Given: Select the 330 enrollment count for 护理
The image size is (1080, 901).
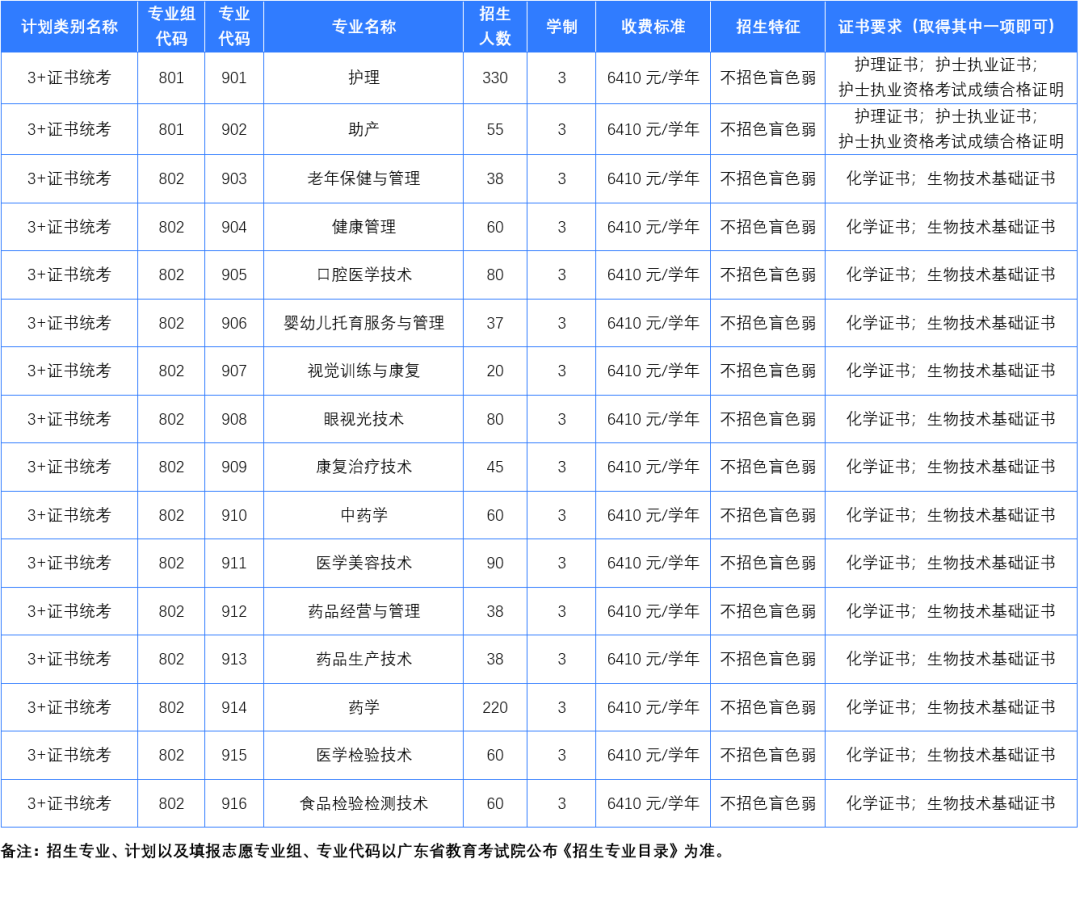Looking at the screenshot, I should 495,78.
